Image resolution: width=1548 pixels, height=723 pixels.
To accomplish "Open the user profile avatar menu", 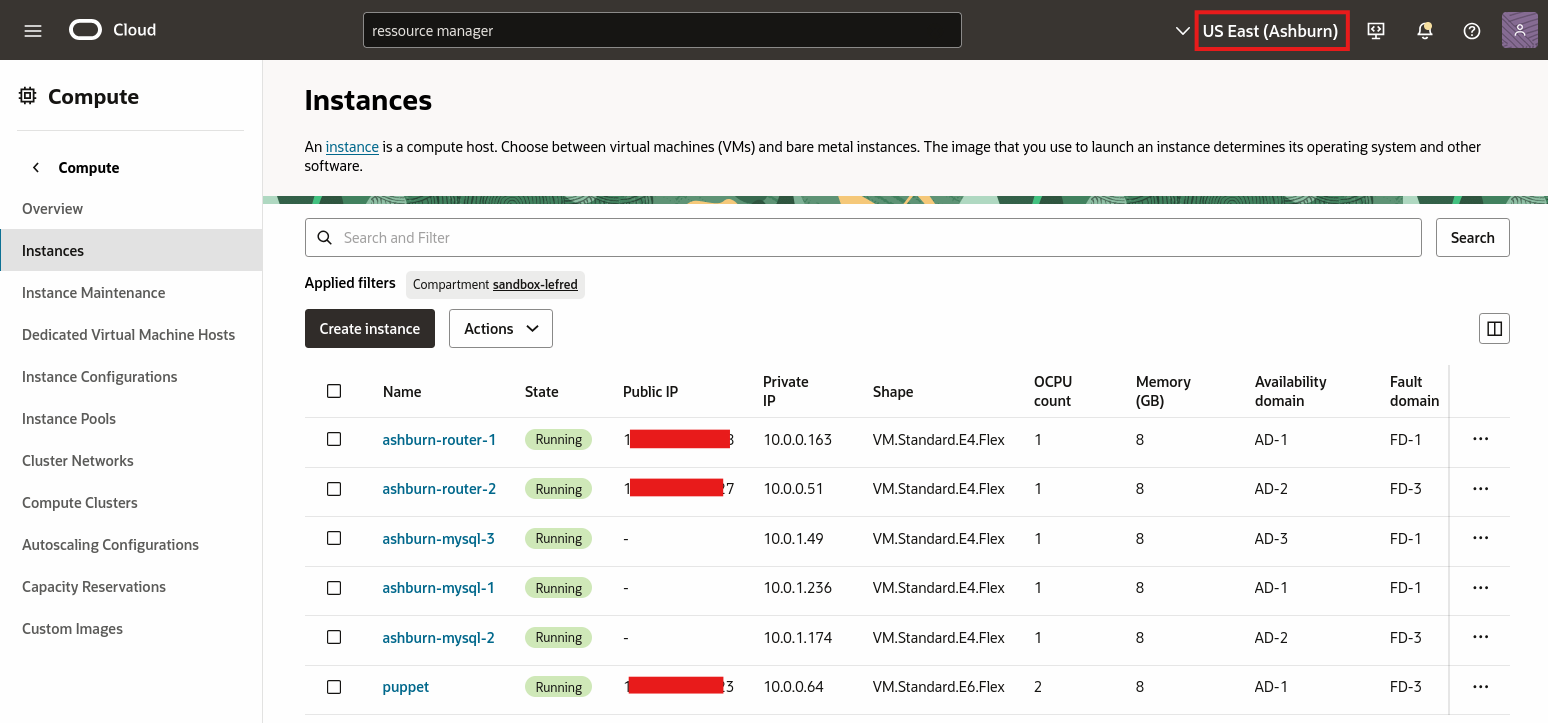I will (x=1519, y=30).
